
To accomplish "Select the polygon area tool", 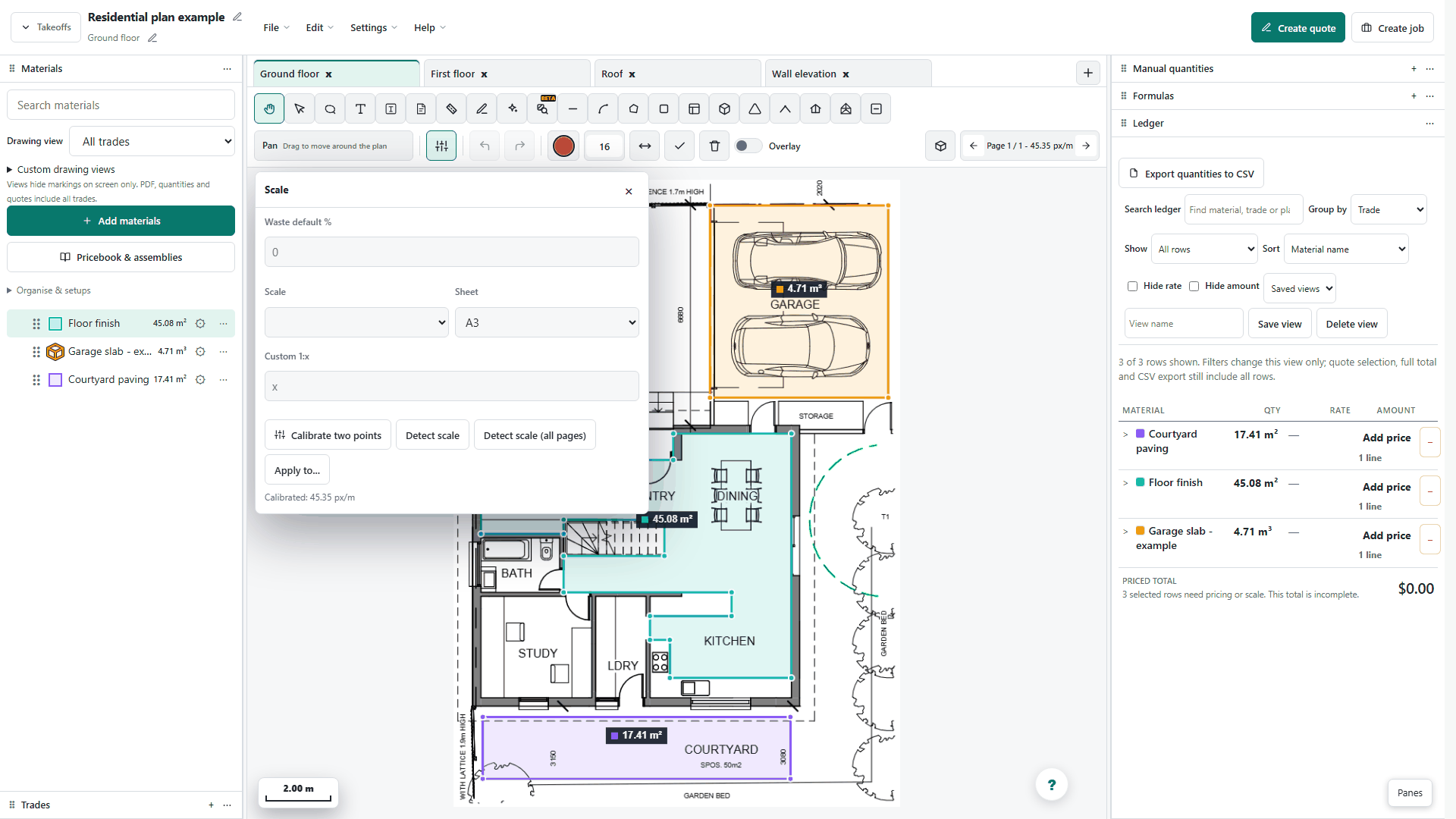I will (633, 109).
